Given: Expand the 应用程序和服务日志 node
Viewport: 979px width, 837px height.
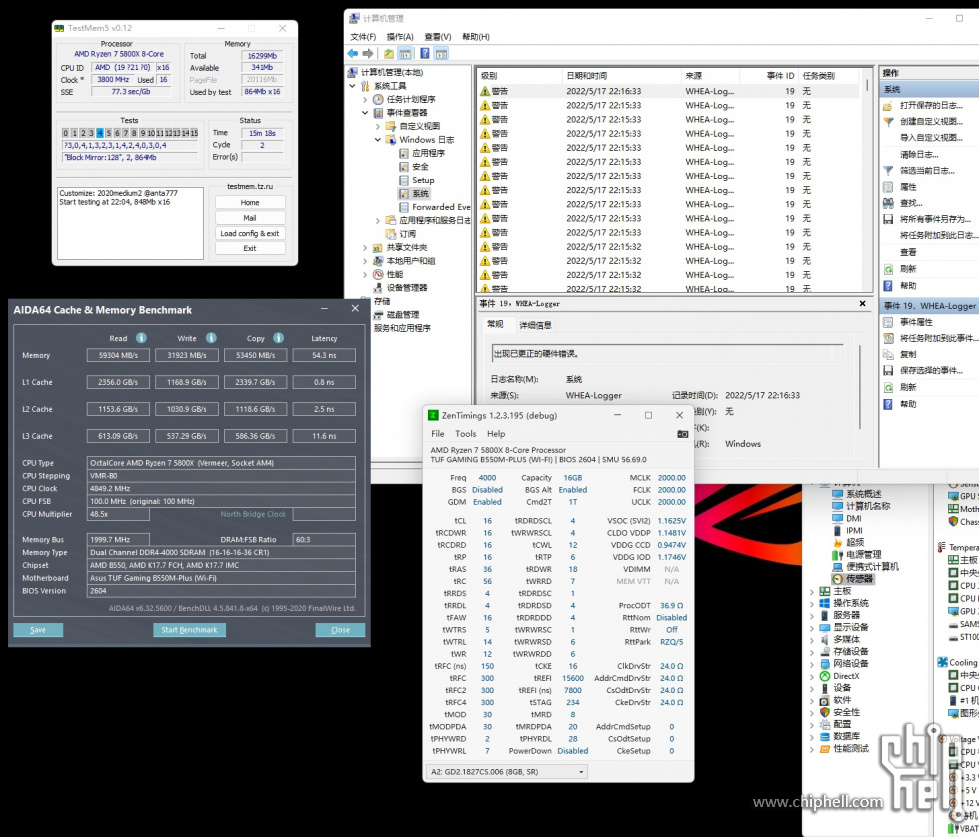Looking at the screenshot, I should (x=378, y=220).
